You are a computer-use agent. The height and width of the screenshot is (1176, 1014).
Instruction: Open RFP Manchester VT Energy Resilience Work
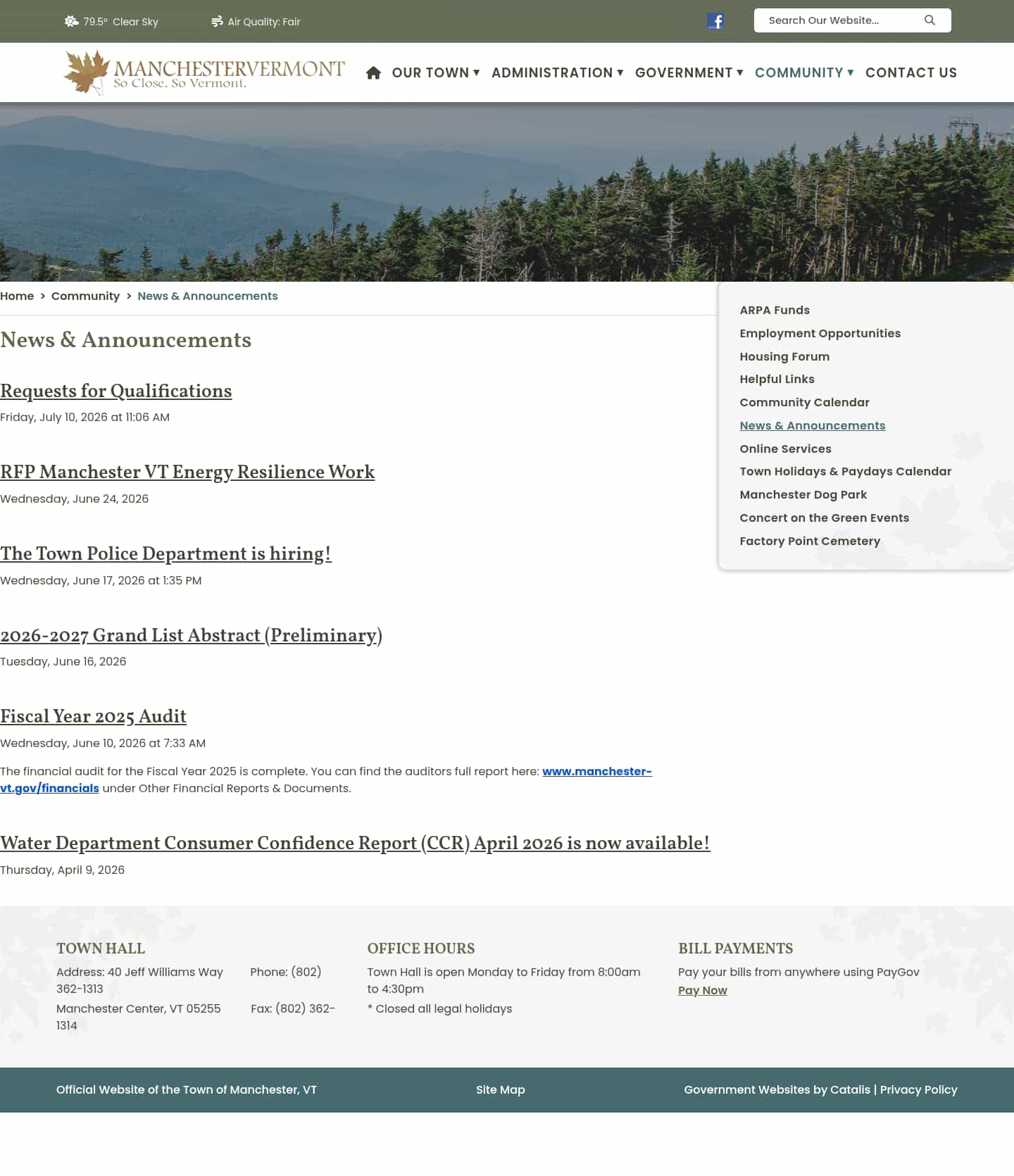click(187, 472)
